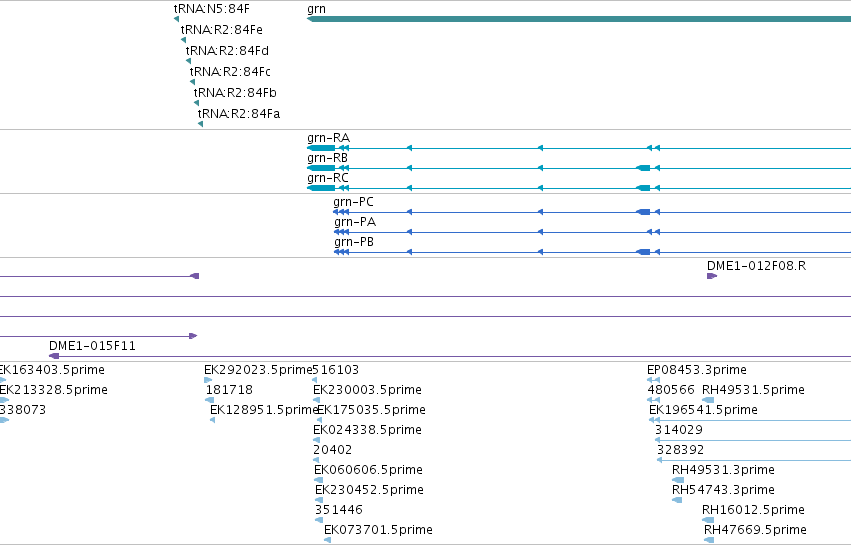851x545 pixels.
Task: Select the 516103 EST label
Action: [x=335, y=370]
